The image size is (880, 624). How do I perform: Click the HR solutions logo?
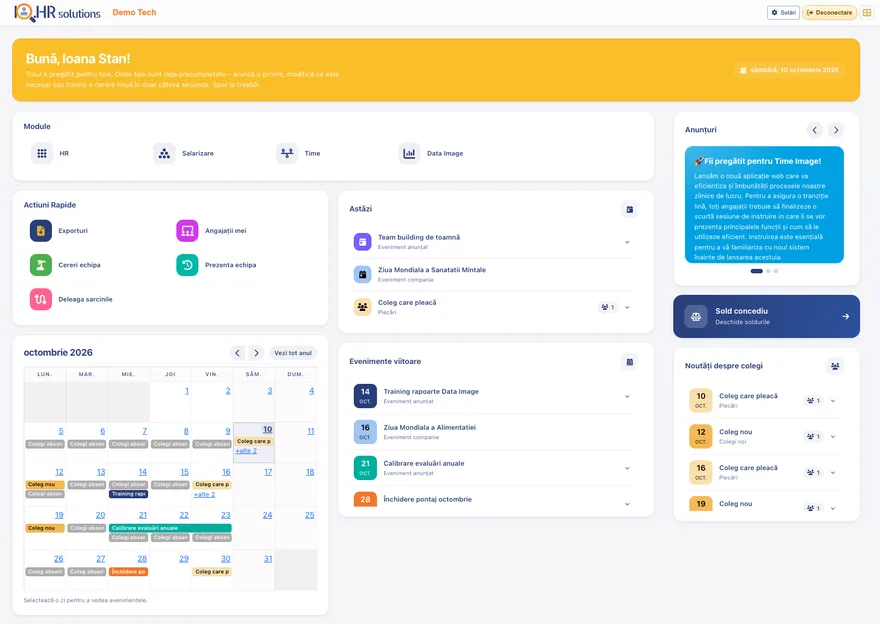(x=57, y=12)
